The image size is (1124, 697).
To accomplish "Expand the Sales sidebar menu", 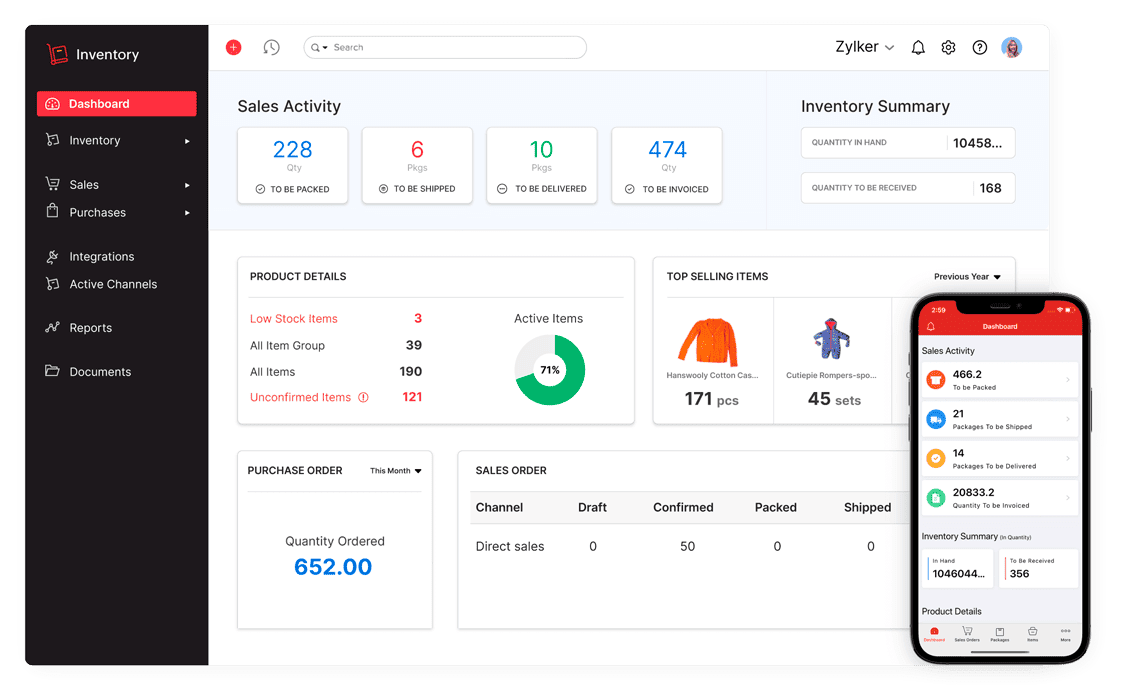I will coord(86,184).
